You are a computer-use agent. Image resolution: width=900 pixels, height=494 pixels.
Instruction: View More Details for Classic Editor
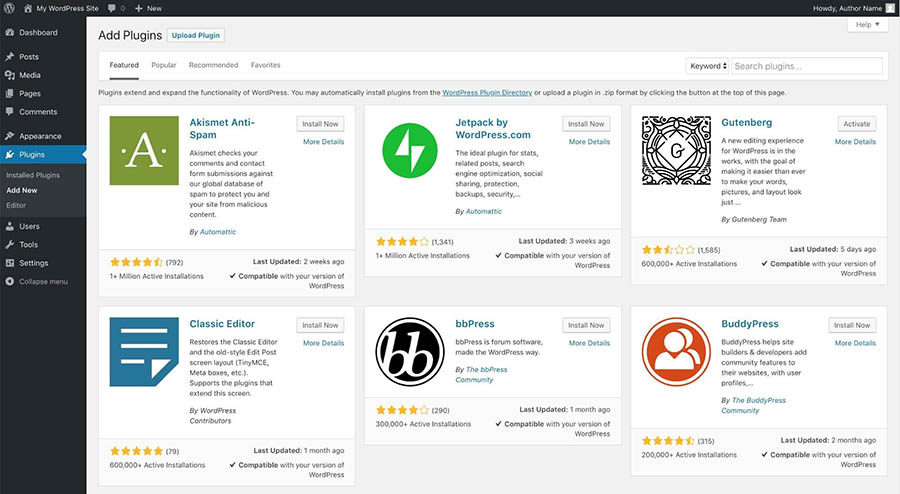coord(324,343)
